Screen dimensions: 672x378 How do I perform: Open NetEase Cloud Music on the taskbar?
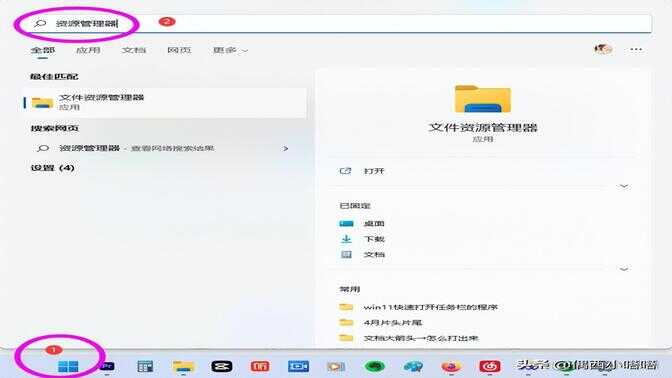489,366
